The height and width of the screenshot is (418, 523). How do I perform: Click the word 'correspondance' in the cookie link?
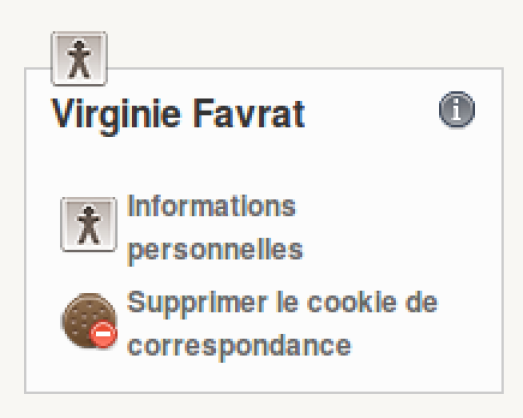[239, 347]
